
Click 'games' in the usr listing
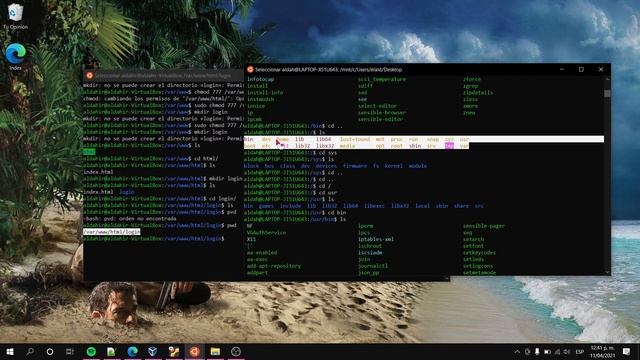(x=266, y=206)
